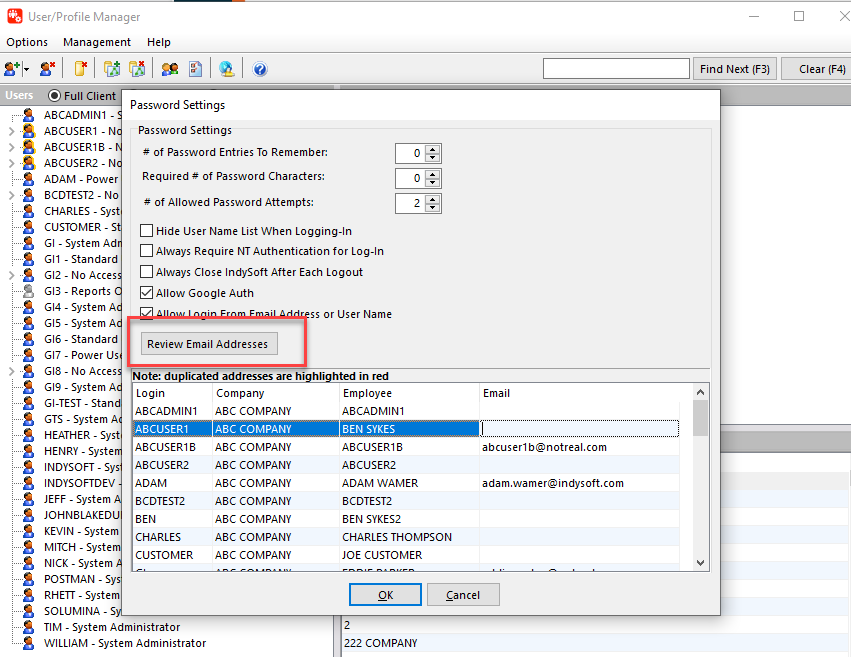The image size is (851, 657).
Task: Click the delete user toolbar icon
Action: 47,69
